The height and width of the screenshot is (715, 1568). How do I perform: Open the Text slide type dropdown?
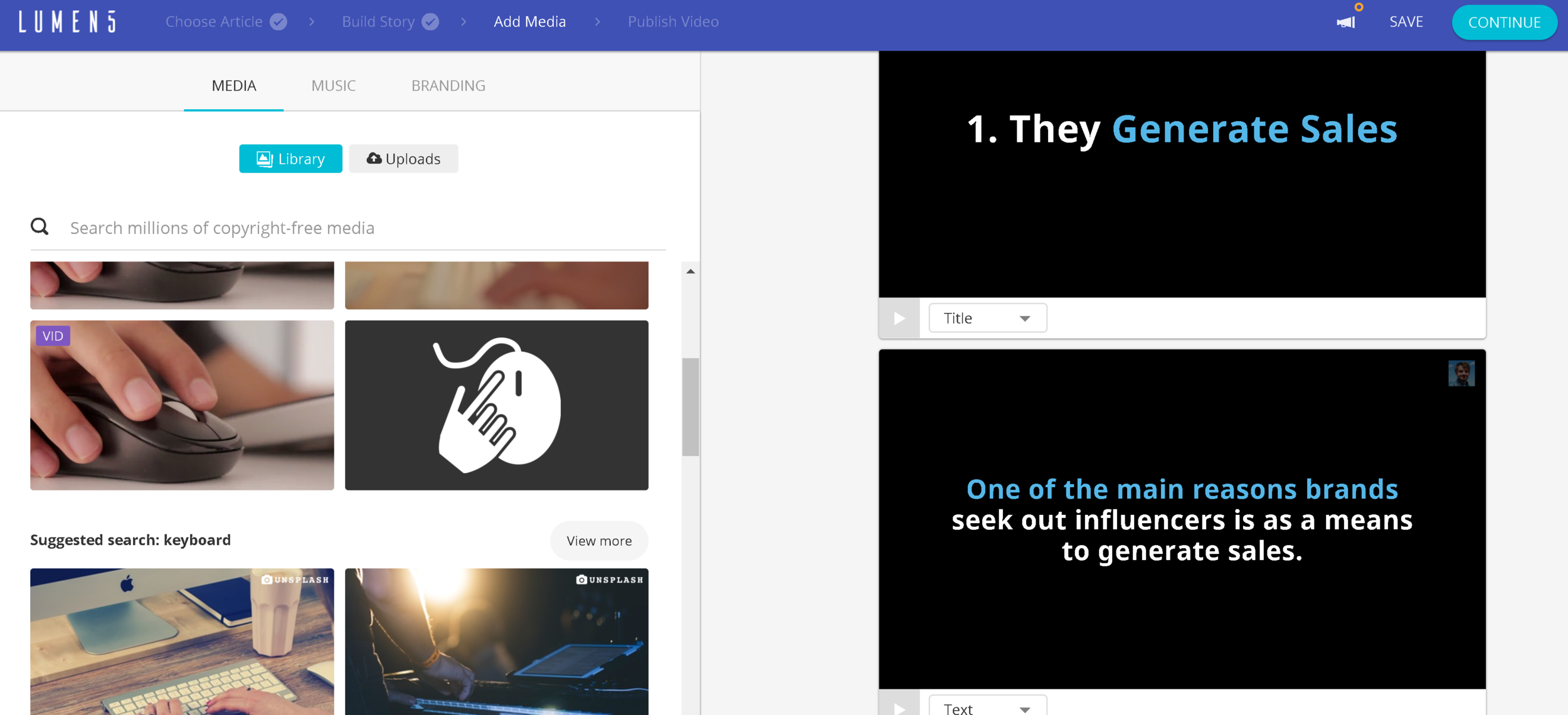[988, 706]
